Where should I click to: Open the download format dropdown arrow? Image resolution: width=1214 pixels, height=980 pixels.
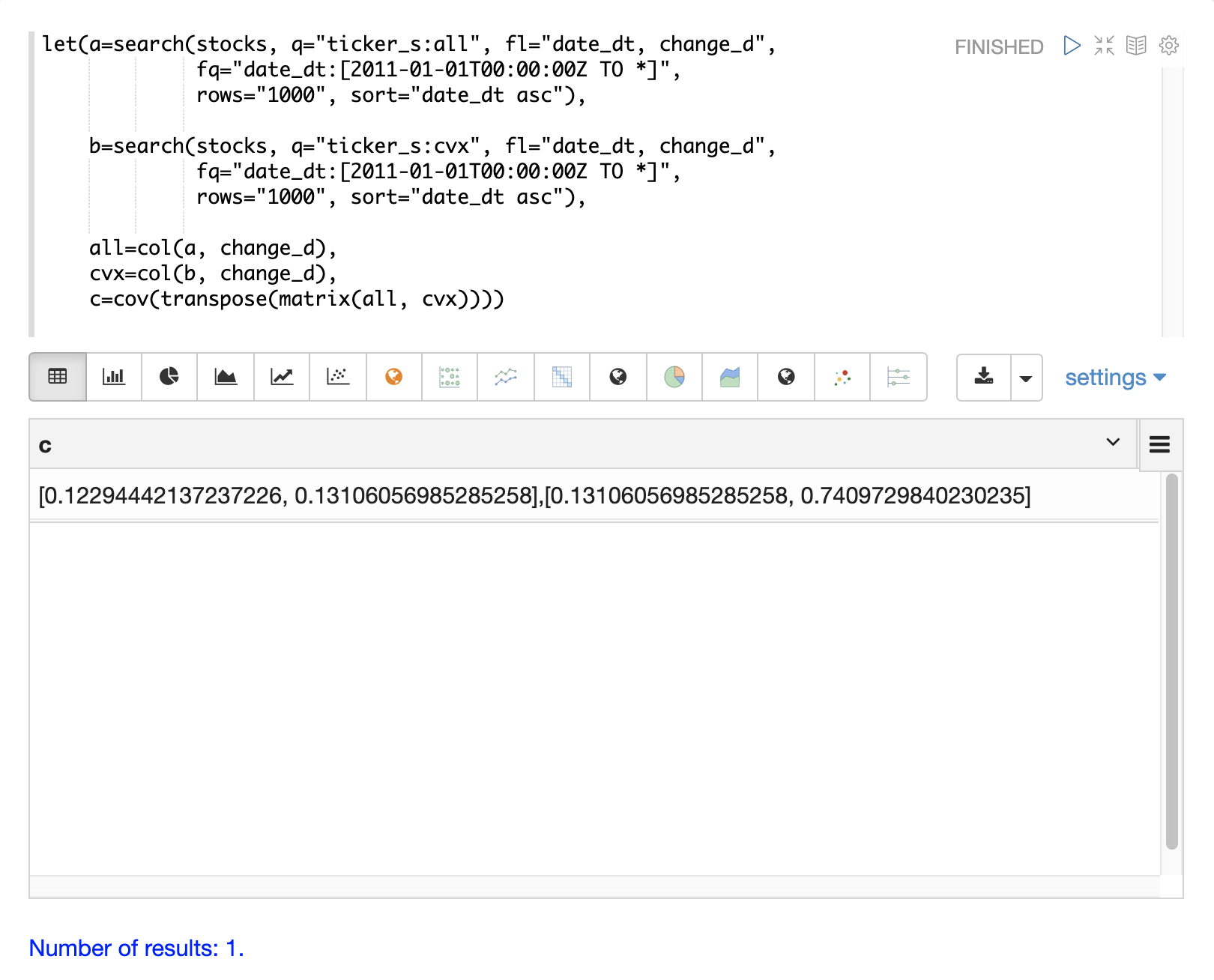(x=1026, y=378)
